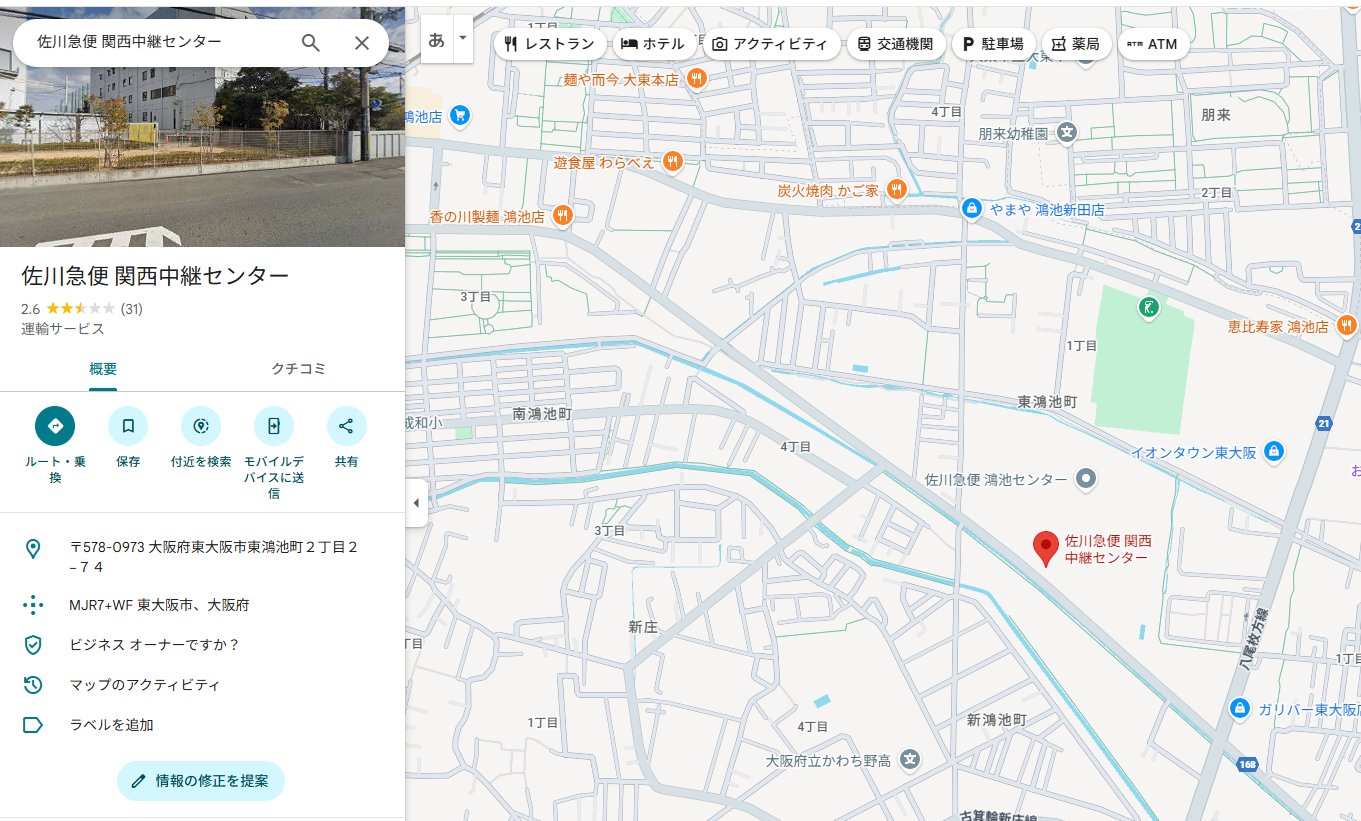The width and height of the screenshot is (1361, 821).
Task: Click the plus code dots icon
Action: point(33,605)
